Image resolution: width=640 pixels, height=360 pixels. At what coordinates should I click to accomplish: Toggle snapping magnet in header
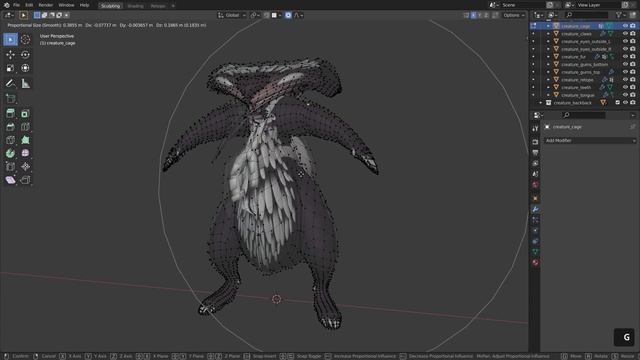pos(267,15)
